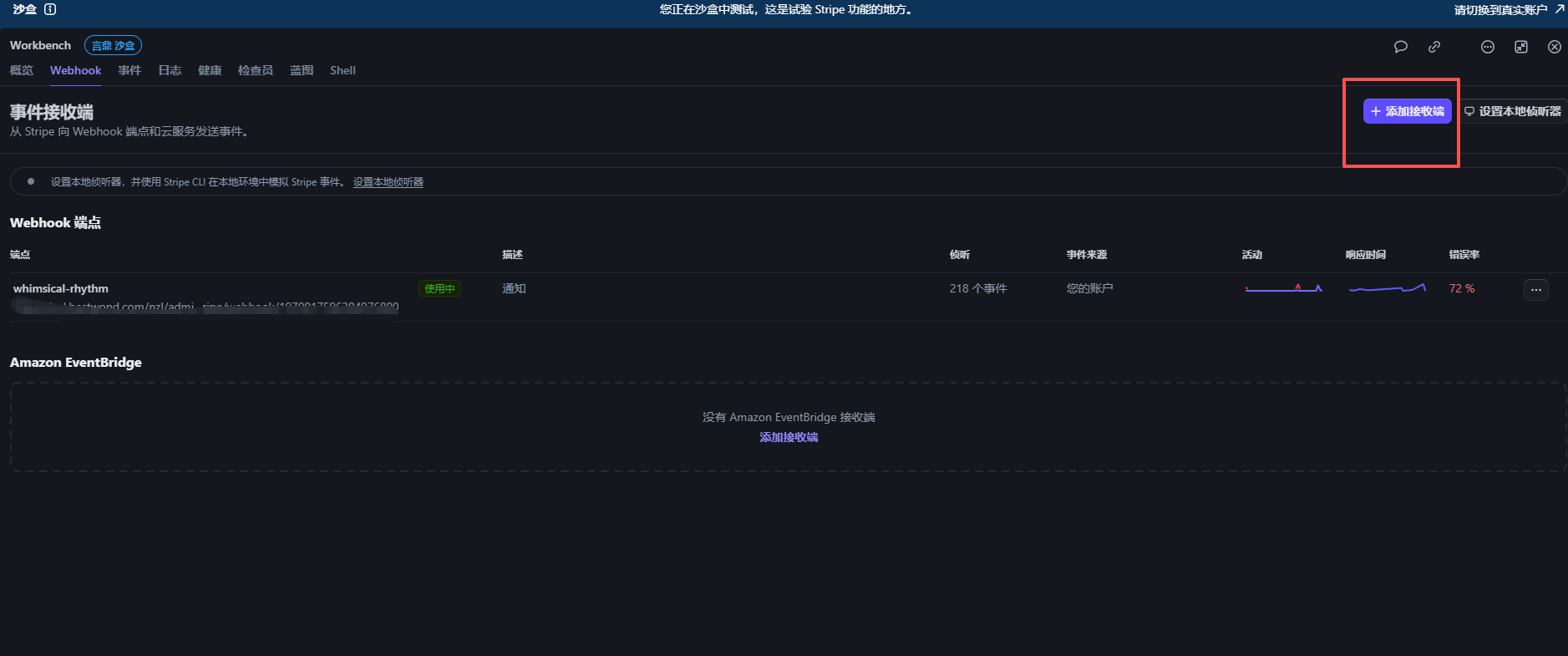Viewport: 1568px width, 656px height.
Task: Click the response time sparkline chart
Action: [x=1388, y=288]
